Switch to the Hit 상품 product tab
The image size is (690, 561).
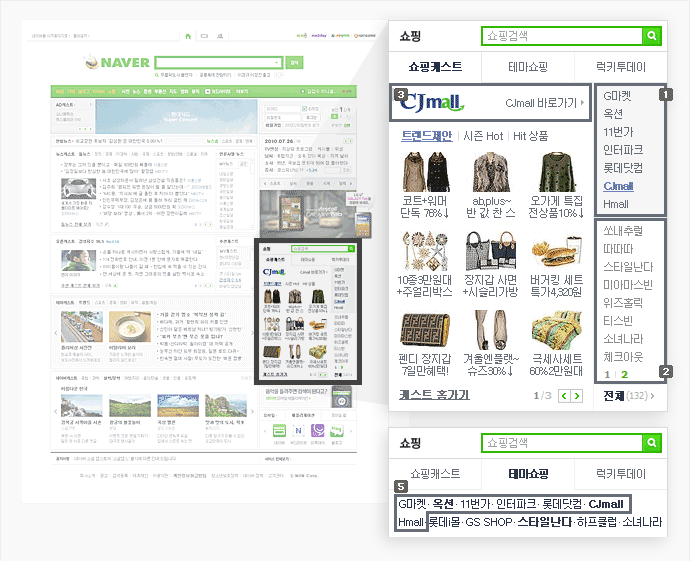[530, 135]
